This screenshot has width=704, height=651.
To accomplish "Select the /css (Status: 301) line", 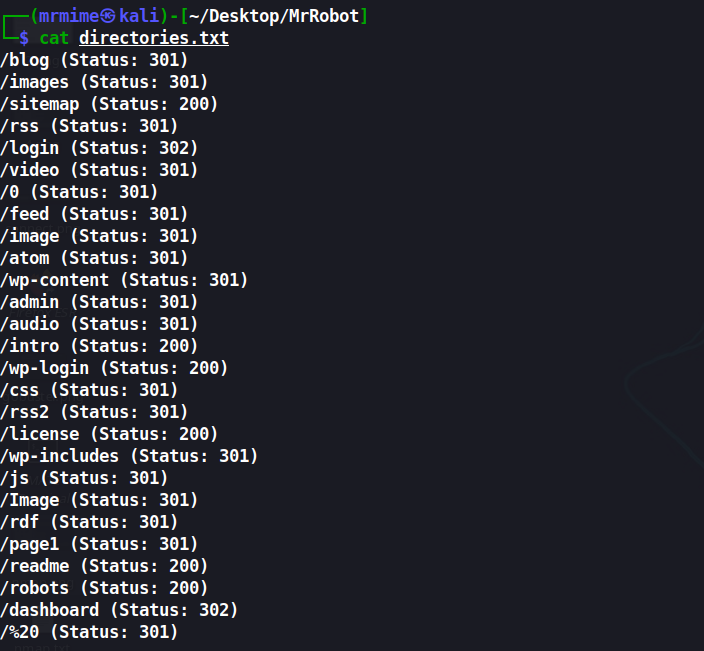I will [89, 390].
